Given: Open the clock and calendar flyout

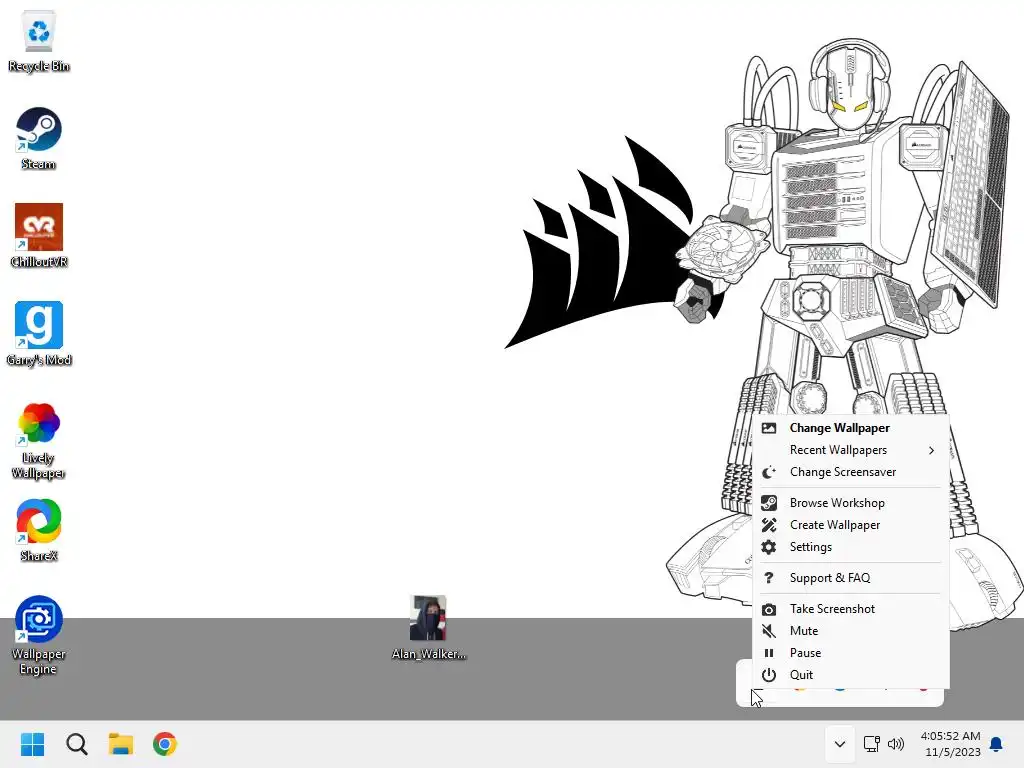Looking at the screenshot, I should pyautogui.click(x=950, y=744).
